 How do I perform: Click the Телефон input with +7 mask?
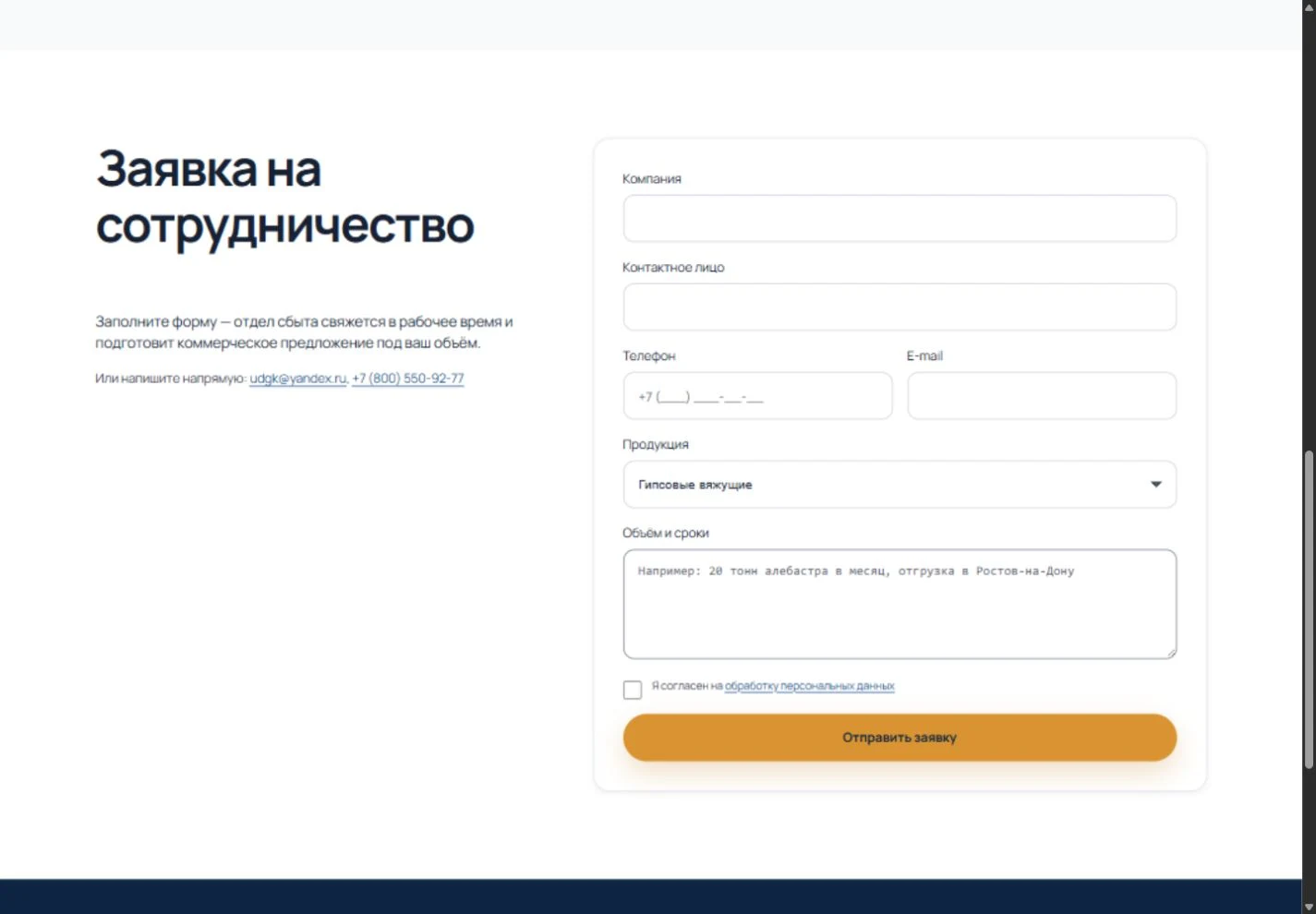point(757,396)
